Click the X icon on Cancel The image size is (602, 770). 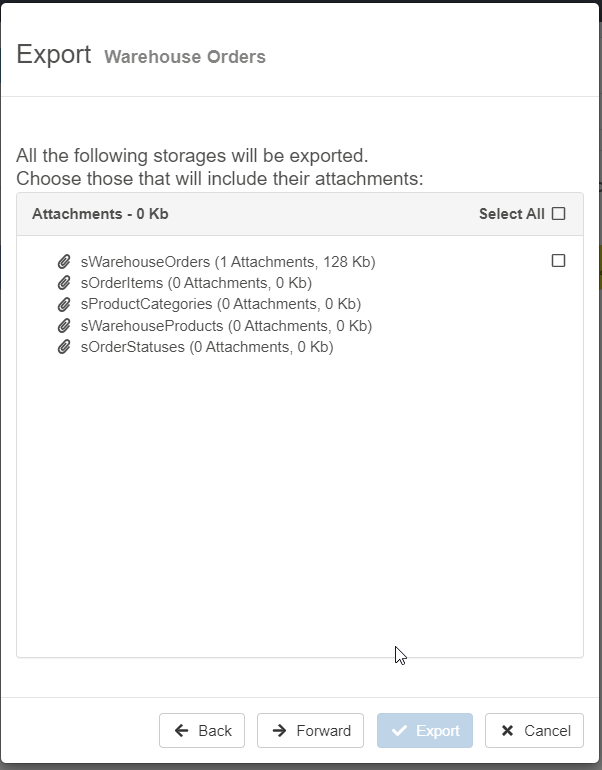(507, 731)
